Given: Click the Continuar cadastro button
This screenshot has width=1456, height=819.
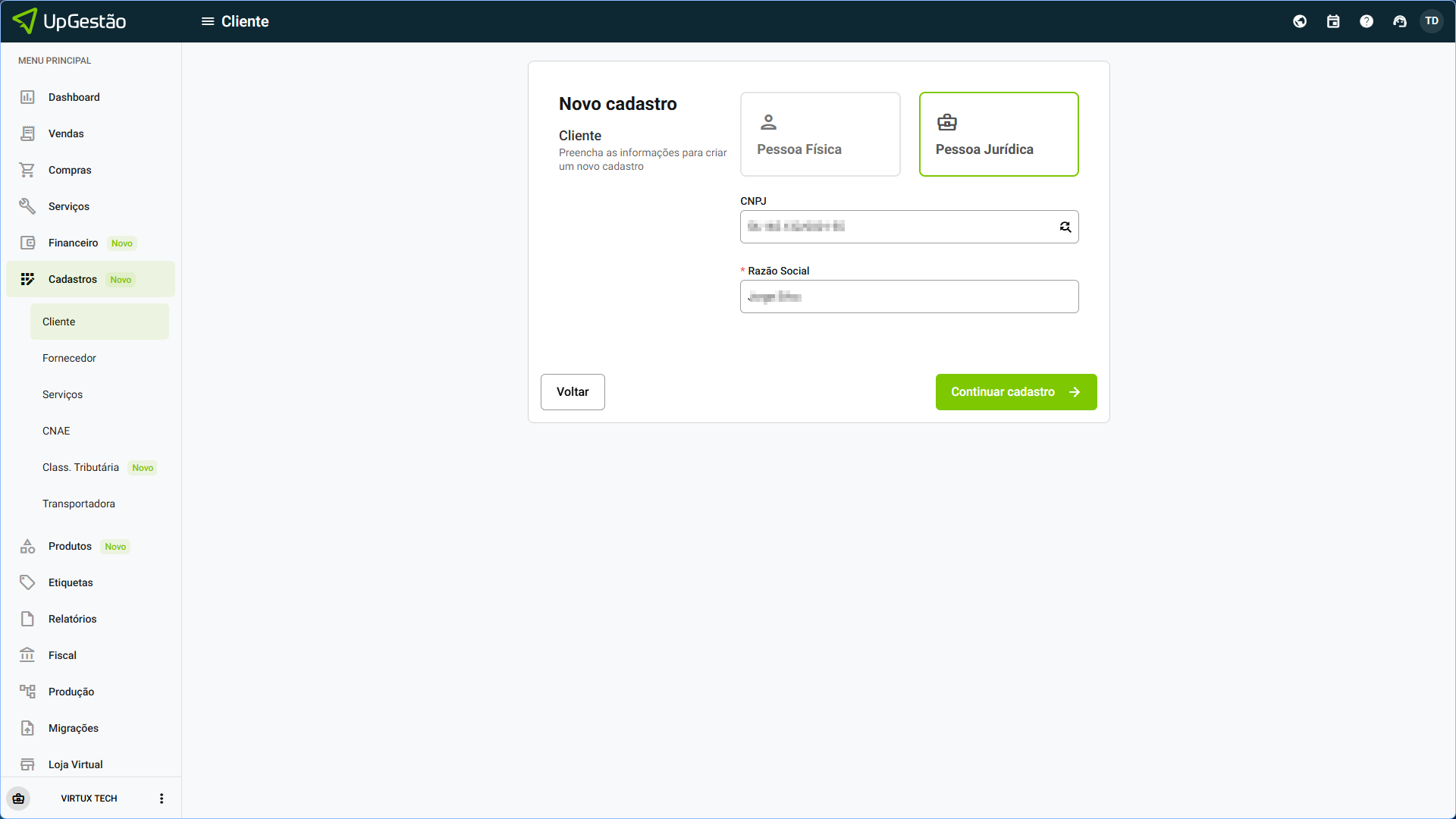Looking at the screenshot, I should pos(1015,392).
